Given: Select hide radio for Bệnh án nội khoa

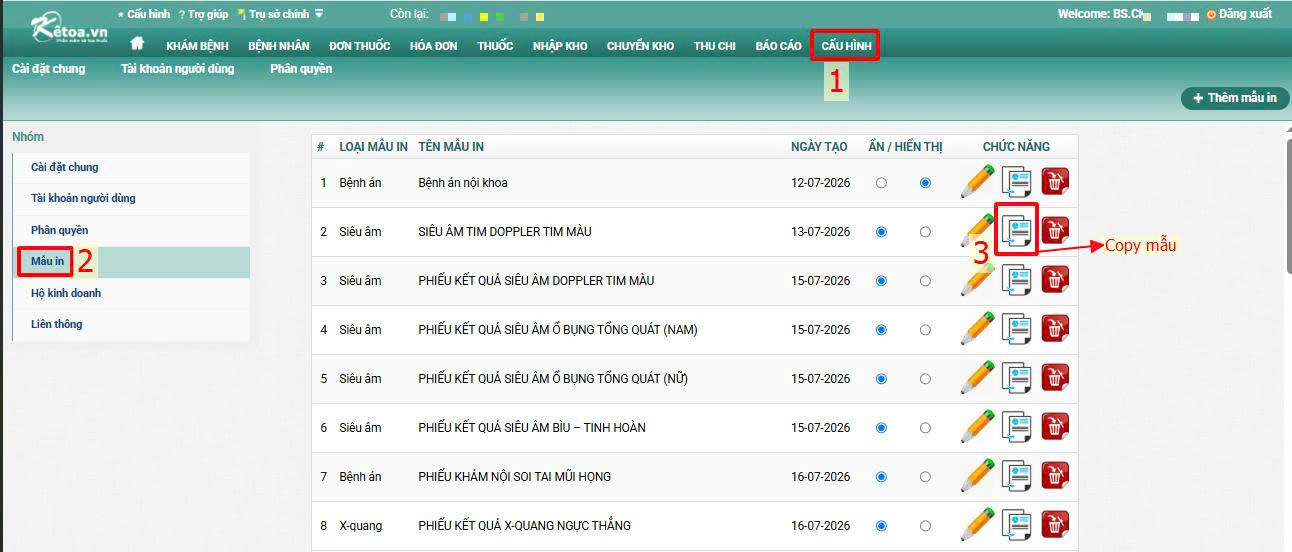Looking at the screenshot, I should (x=881, y=183).
